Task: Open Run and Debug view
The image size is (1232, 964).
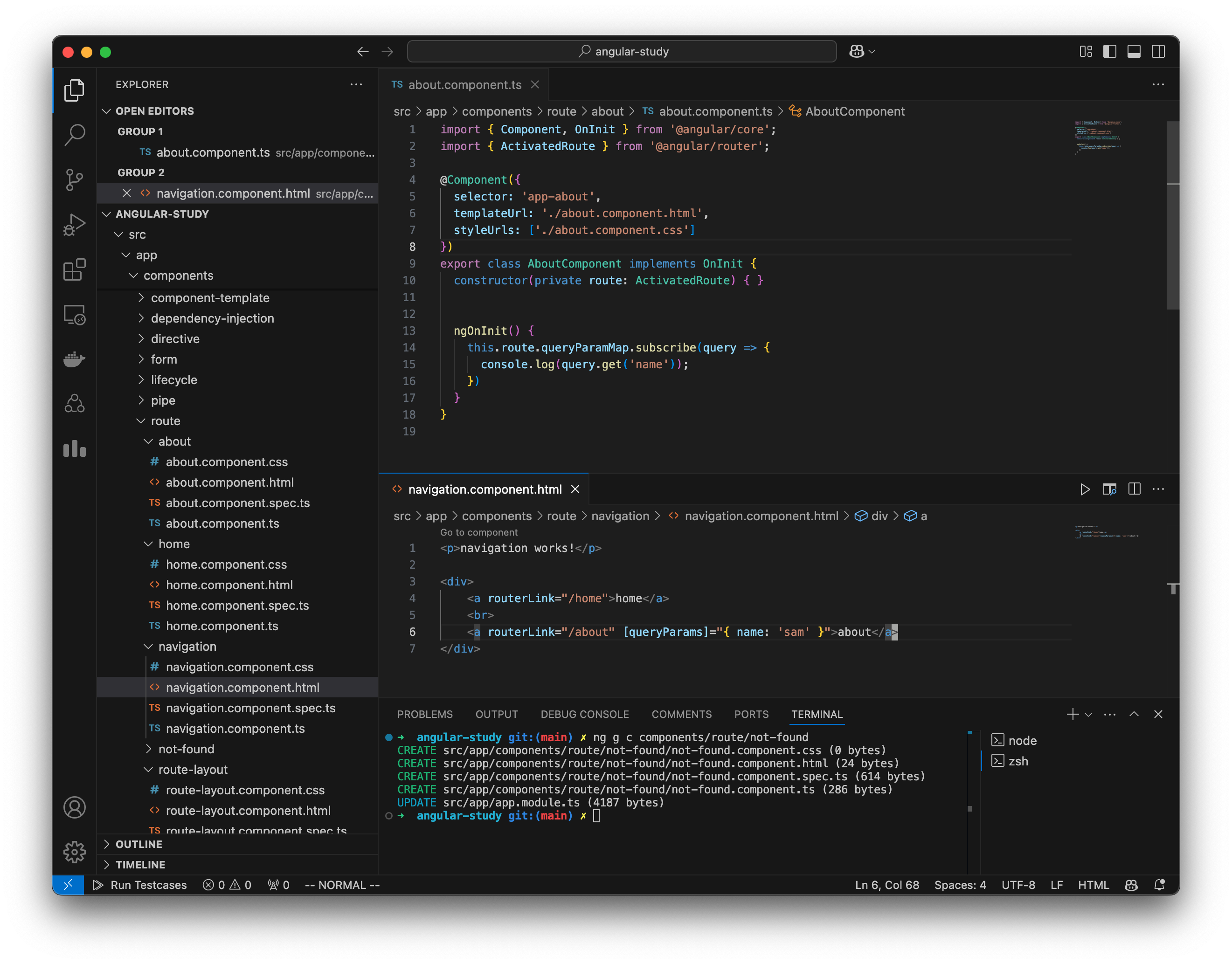Action: [x=75, y=225]
